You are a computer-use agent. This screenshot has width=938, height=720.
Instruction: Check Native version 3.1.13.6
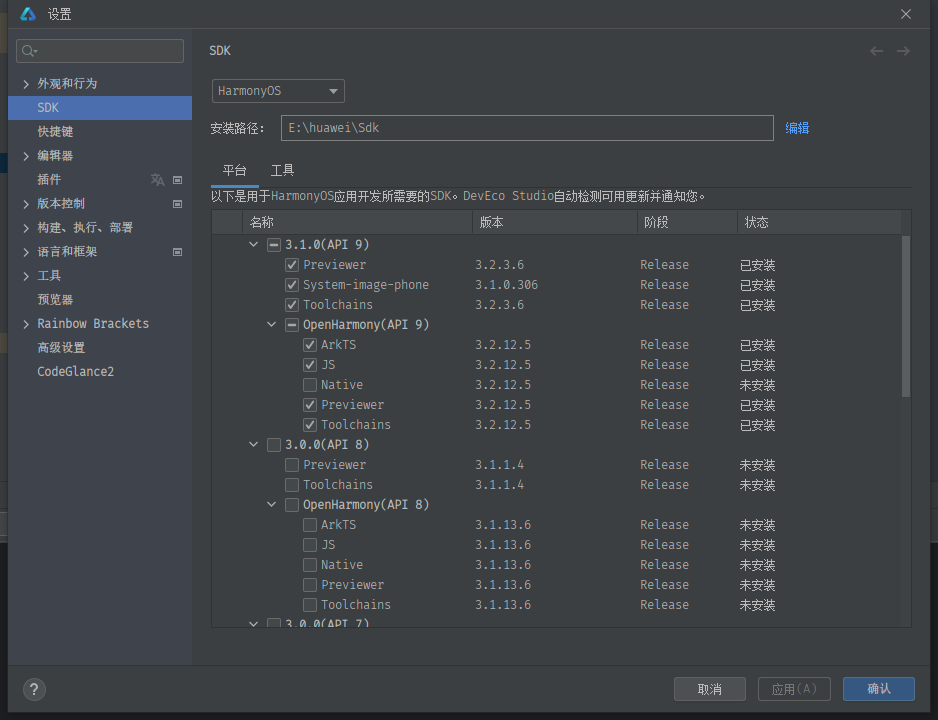pos(310,565)
